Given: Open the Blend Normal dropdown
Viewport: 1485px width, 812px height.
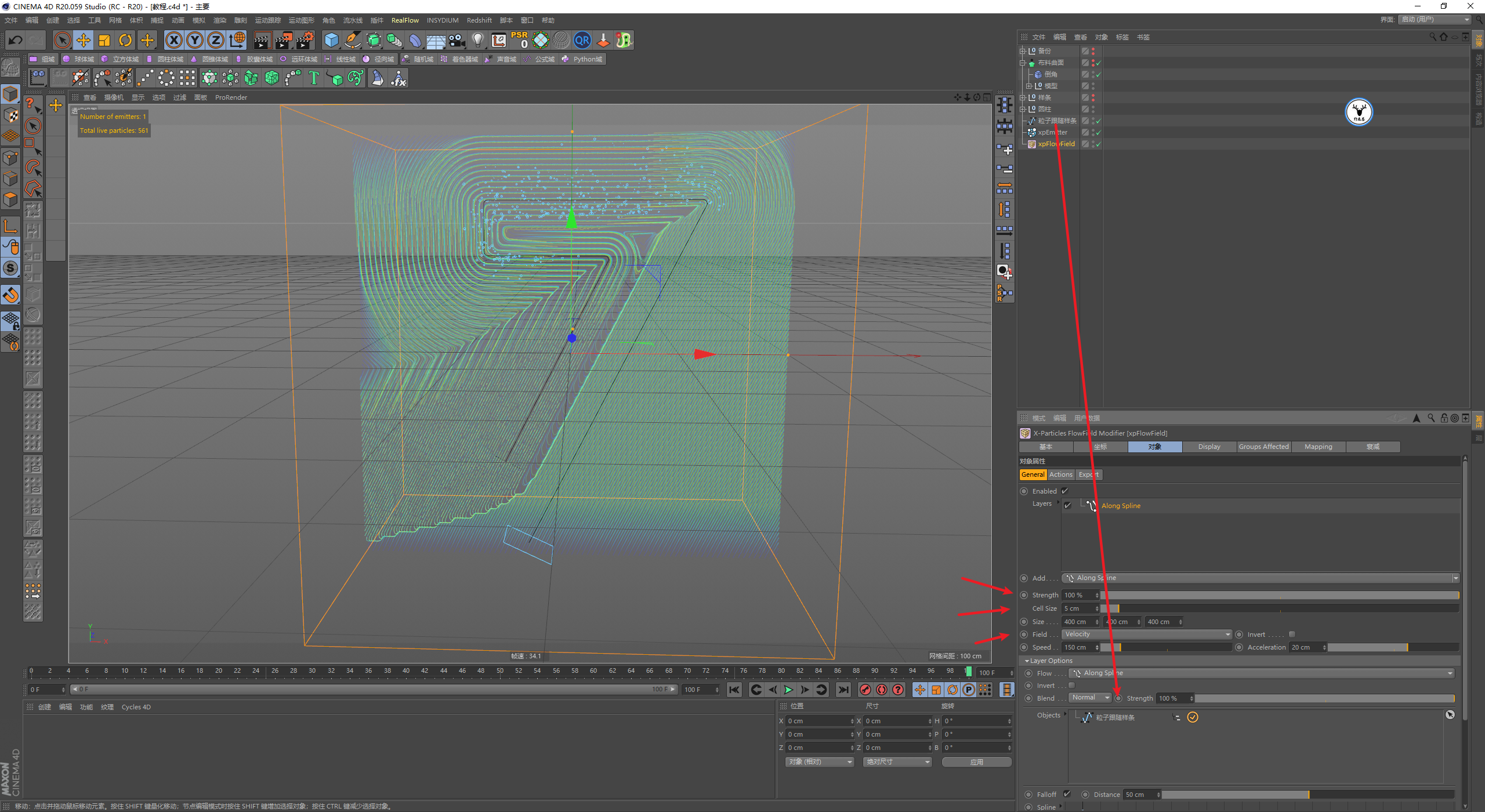Looking at the screenshot, I should [1089, 698].
